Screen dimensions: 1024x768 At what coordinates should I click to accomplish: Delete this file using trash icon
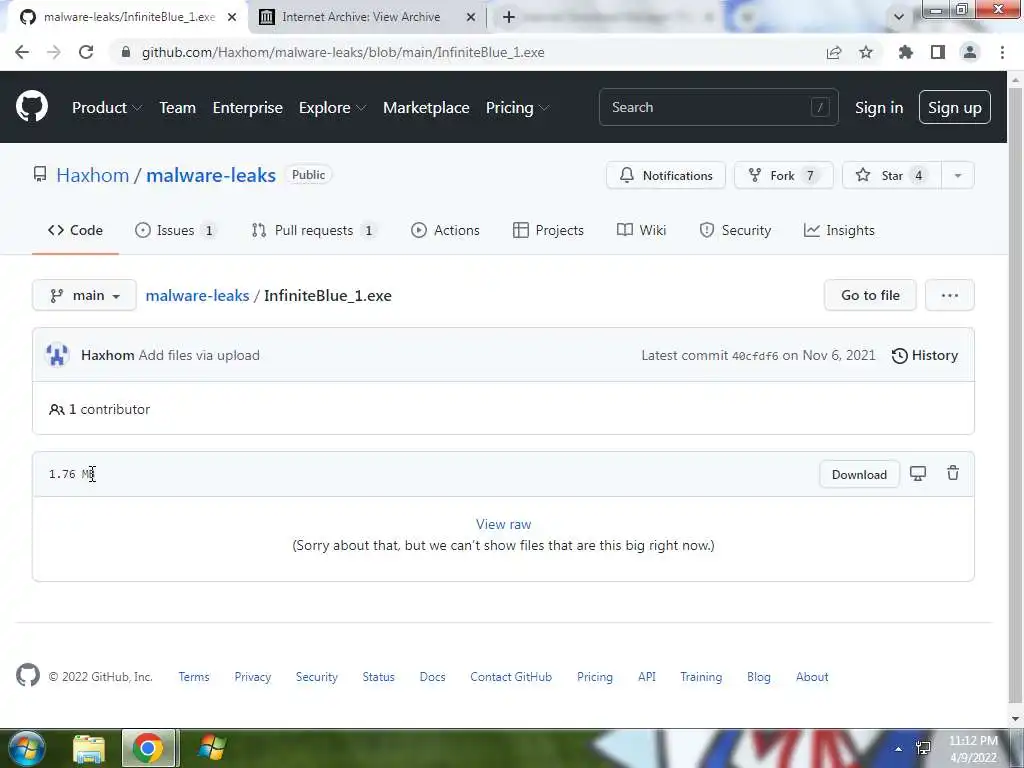[x=953, y=473]
